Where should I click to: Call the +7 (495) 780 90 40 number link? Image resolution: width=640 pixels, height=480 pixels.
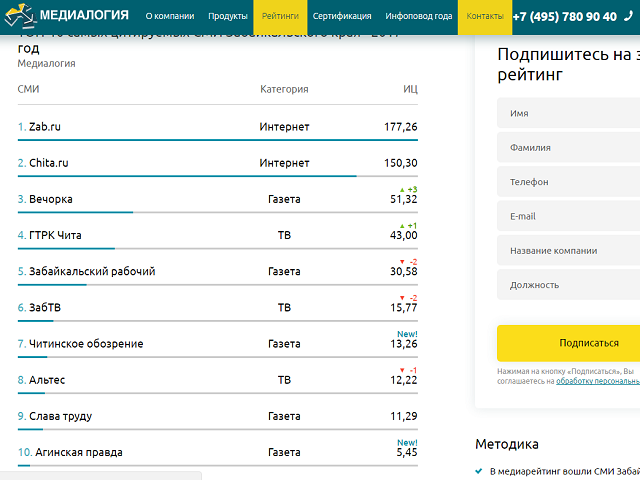564,17
